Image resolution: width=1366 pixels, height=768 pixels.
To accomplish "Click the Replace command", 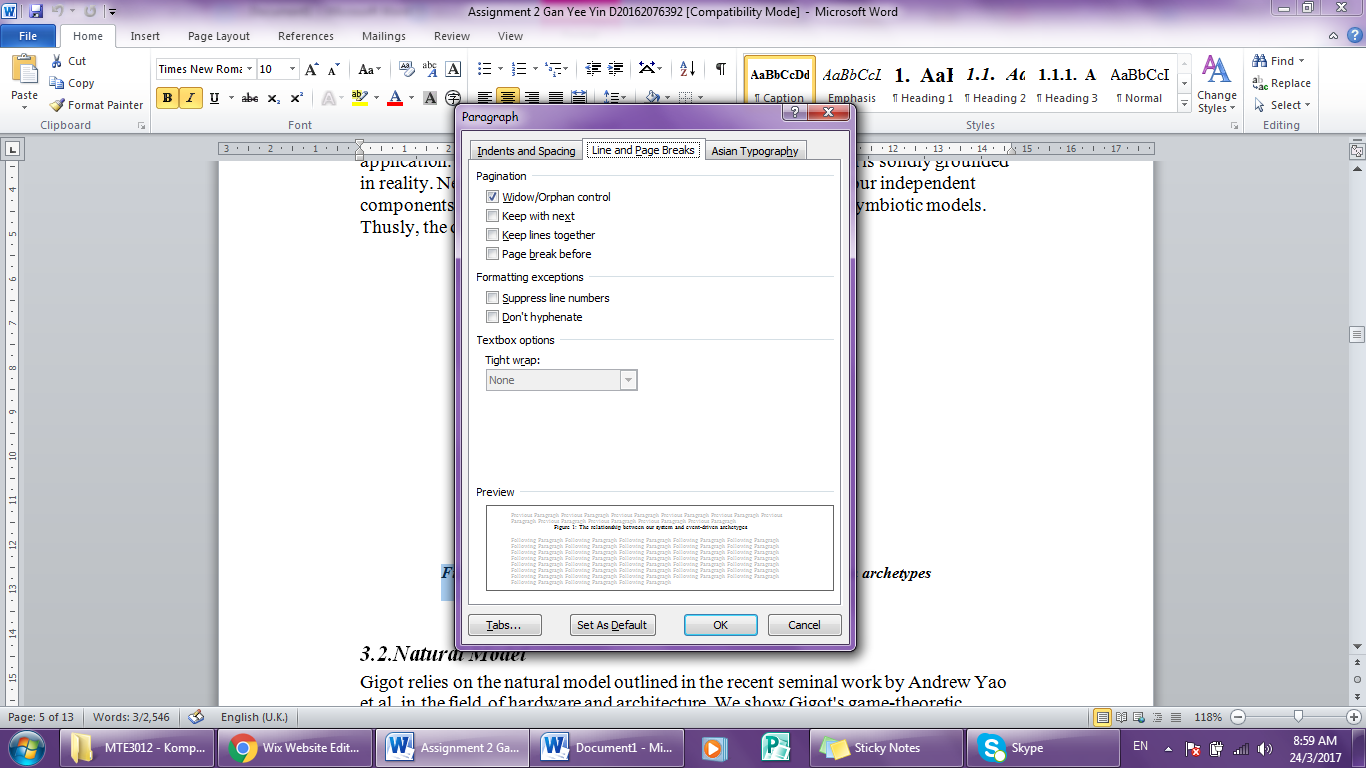I will click(x=1282, y=83).
